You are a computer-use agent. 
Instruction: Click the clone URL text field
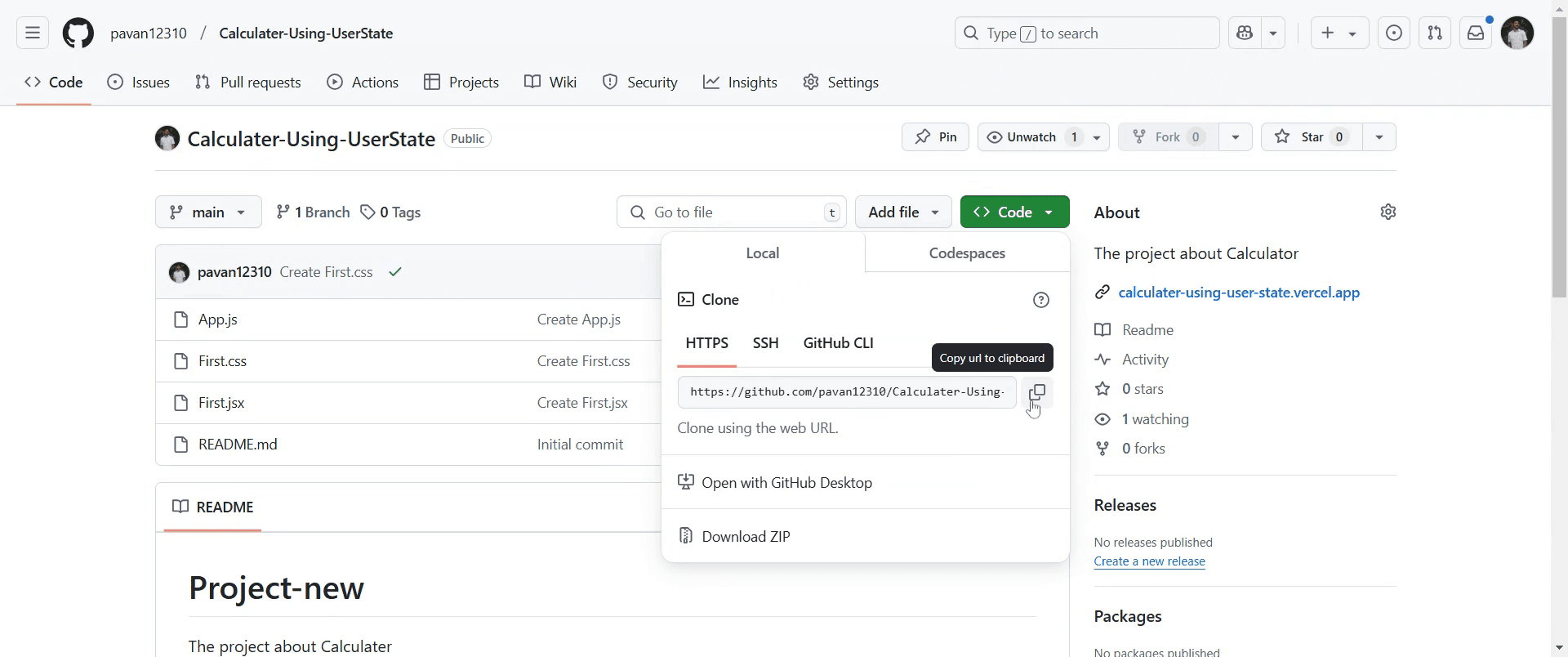point(847,392)
